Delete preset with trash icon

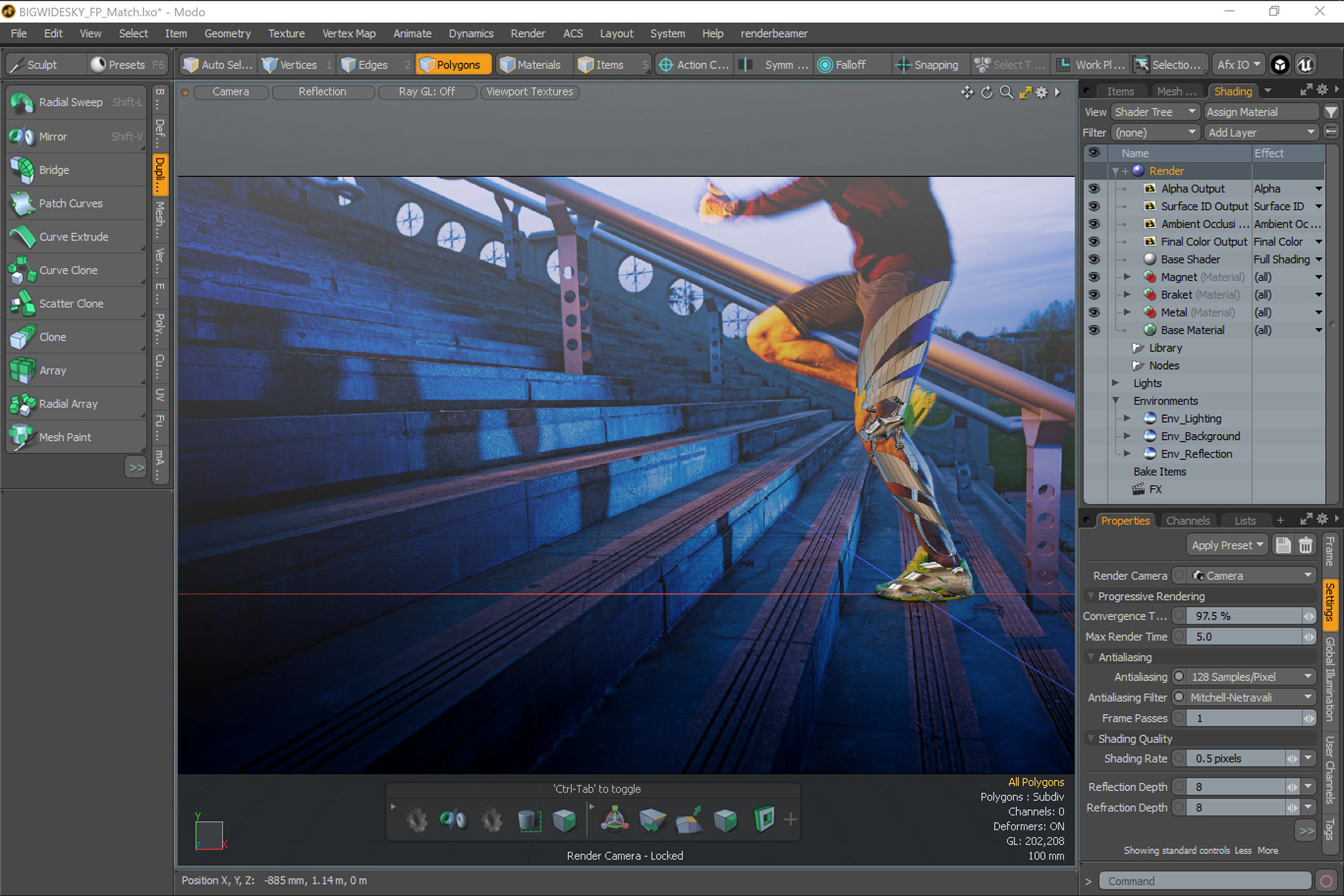1305,545
